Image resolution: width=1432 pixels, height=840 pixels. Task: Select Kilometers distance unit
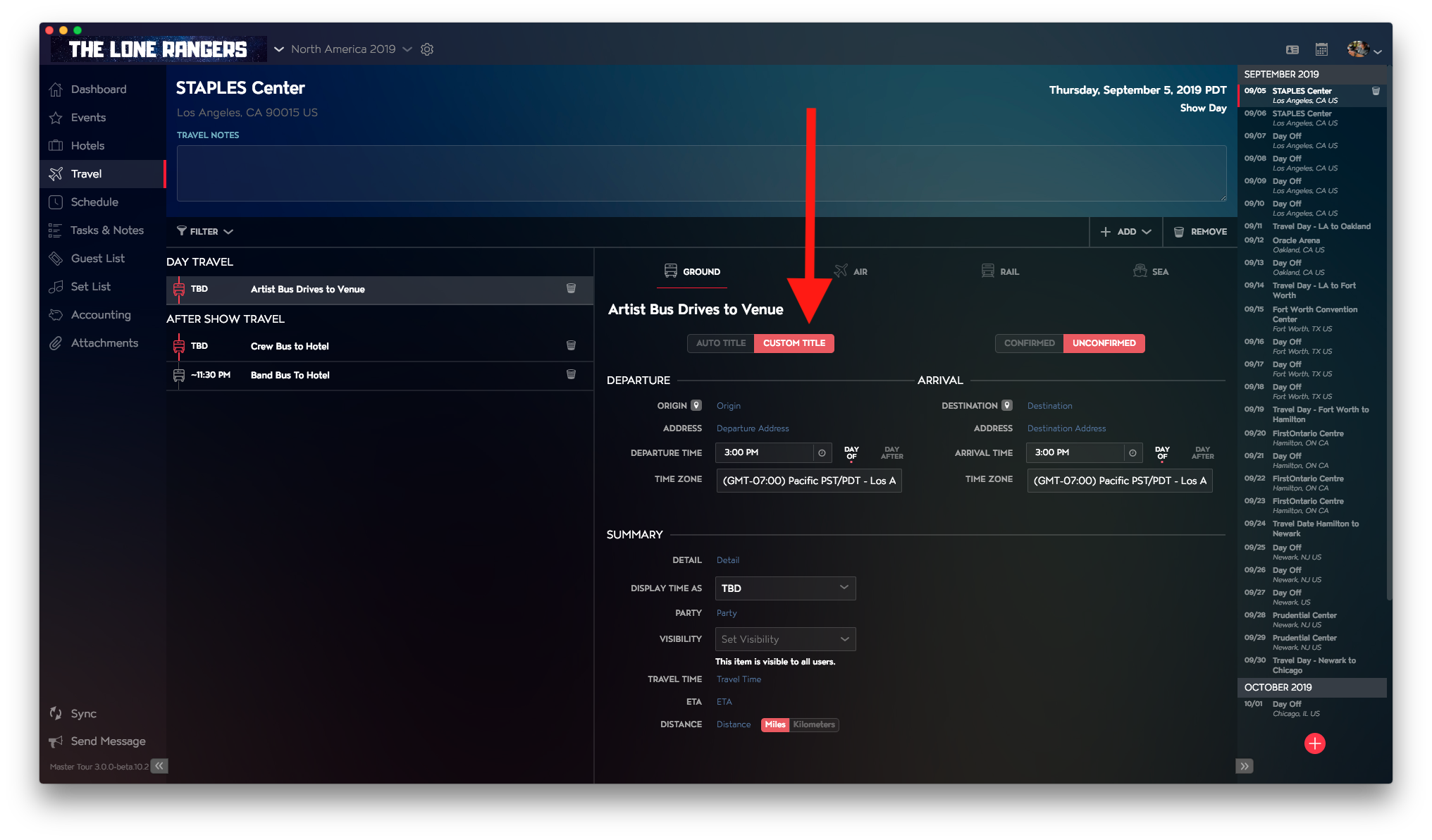coord(814,724)
